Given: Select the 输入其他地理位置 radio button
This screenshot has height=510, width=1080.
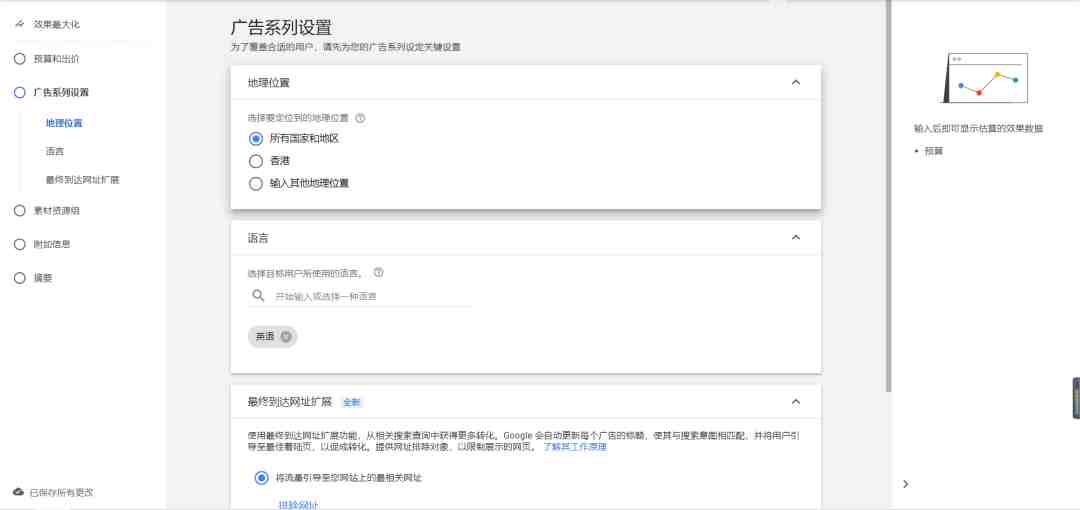Looking at the screenshot, I should point(256,184).
